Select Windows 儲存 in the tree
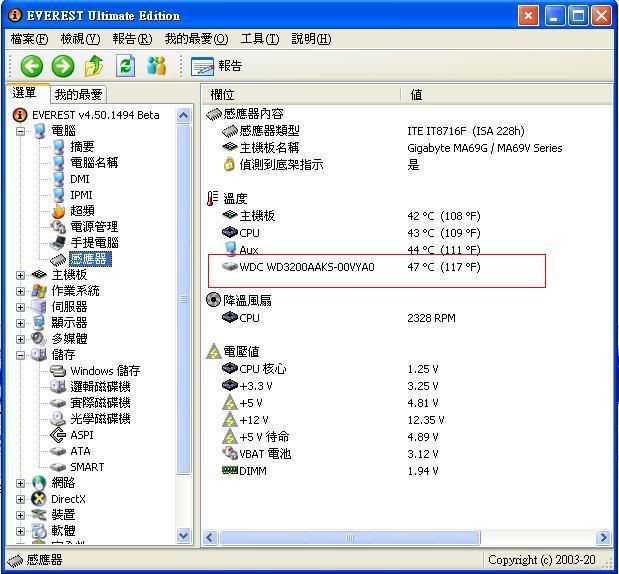The height and width of the screenshot is (574, 619). 105,371
